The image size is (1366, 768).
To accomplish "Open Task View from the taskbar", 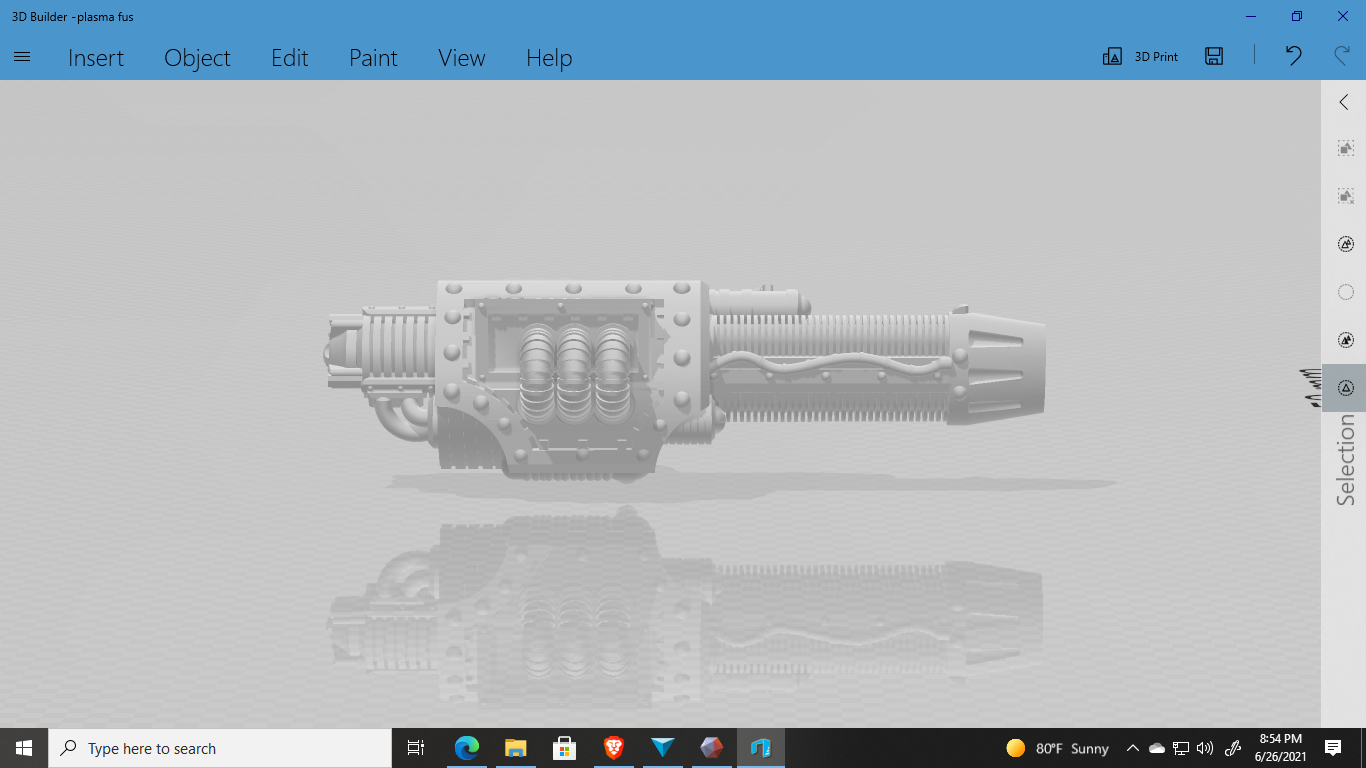I will pyautogui.click(x=416, y=748).
